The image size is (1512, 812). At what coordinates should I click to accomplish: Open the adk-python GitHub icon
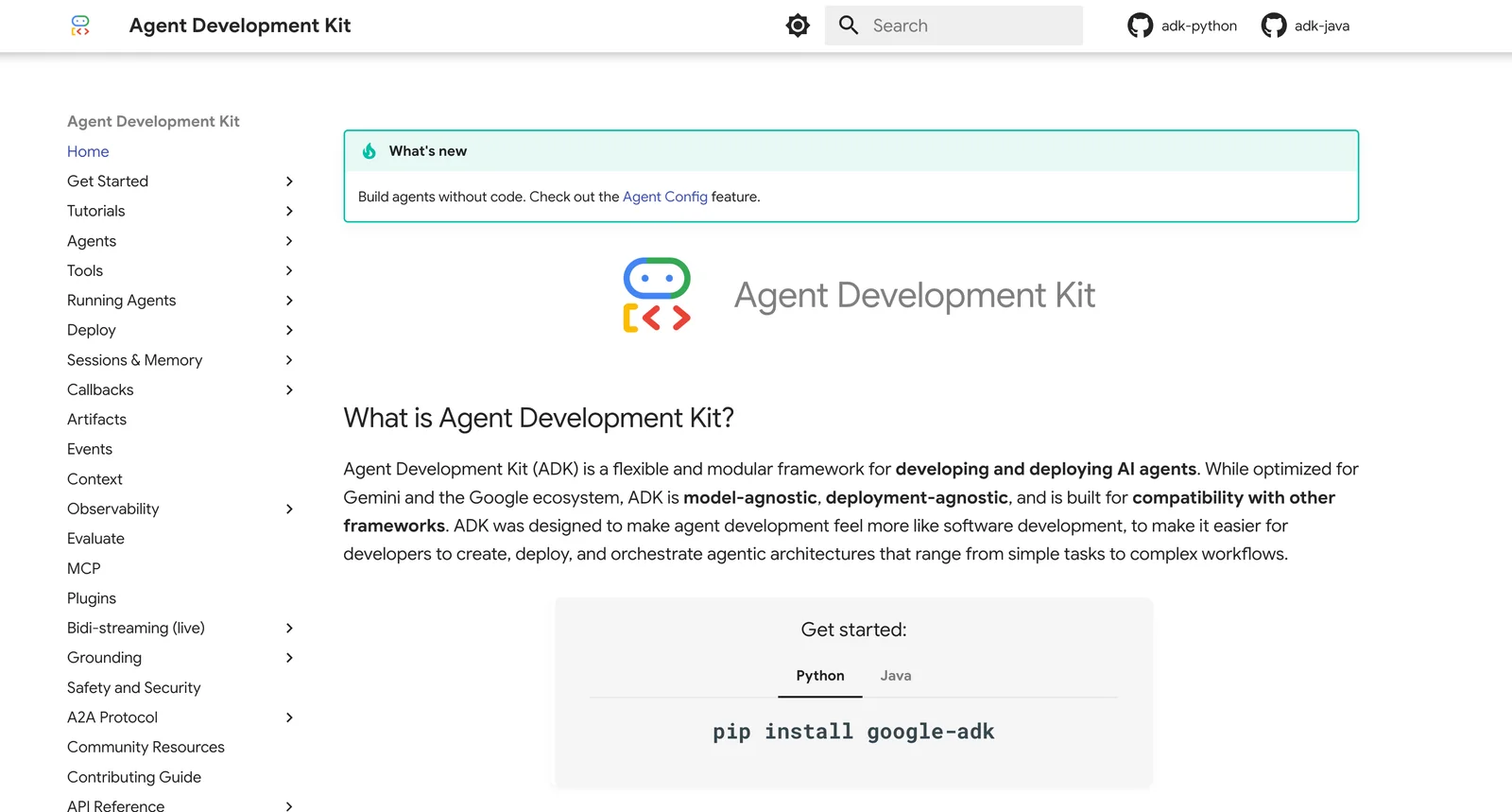tap(1140, 26)
